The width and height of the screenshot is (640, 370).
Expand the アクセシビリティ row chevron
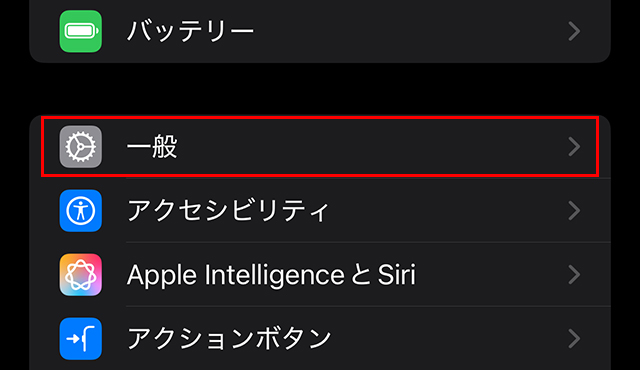click(574, 210)
